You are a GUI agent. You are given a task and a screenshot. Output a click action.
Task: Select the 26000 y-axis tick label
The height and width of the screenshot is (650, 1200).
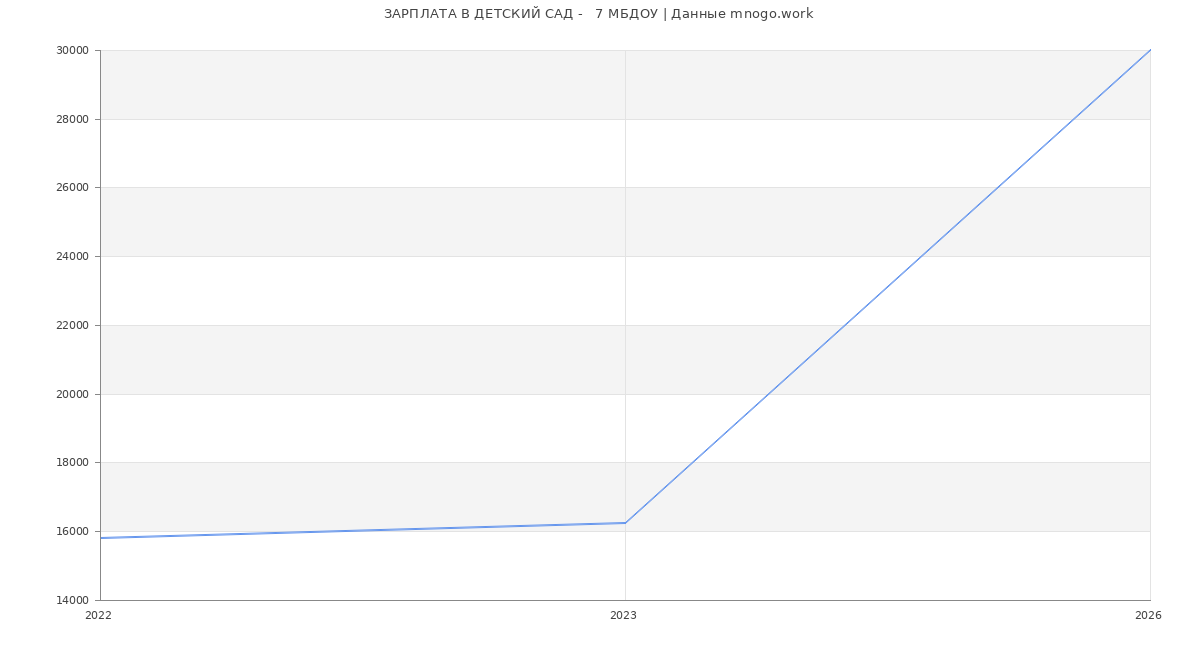tap(74, 188)
